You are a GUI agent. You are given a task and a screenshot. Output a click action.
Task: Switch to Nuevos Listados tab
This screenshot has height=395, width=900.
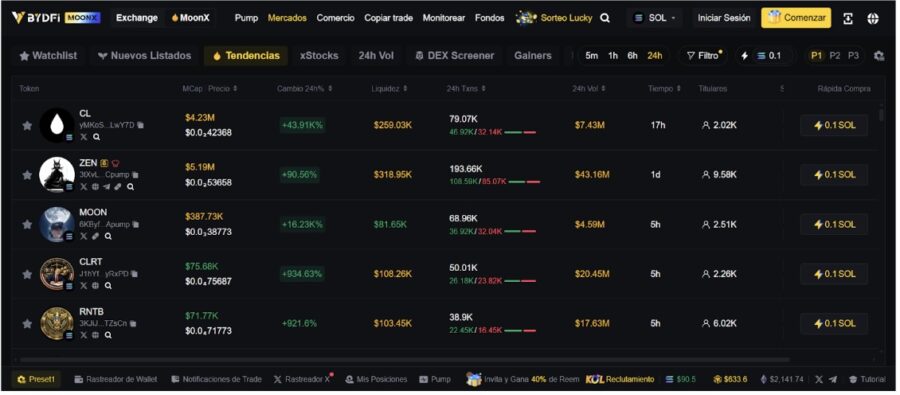pos(144,56)
